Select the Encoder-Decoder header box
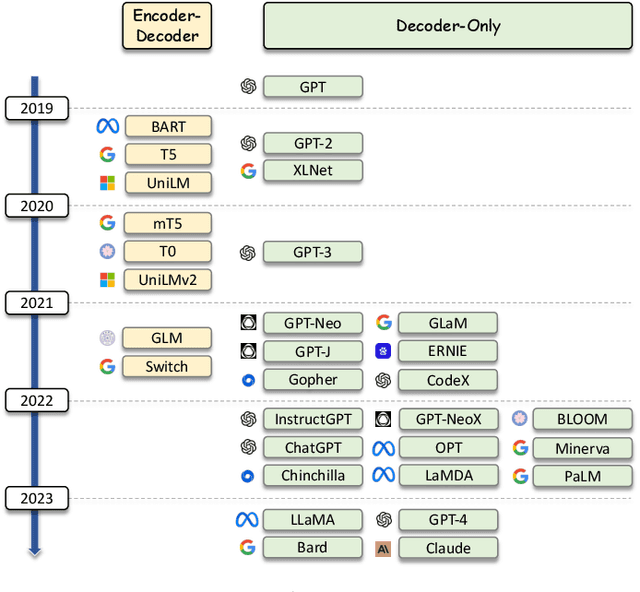Viewport: 640px width, 592px height. pos(167,27)
